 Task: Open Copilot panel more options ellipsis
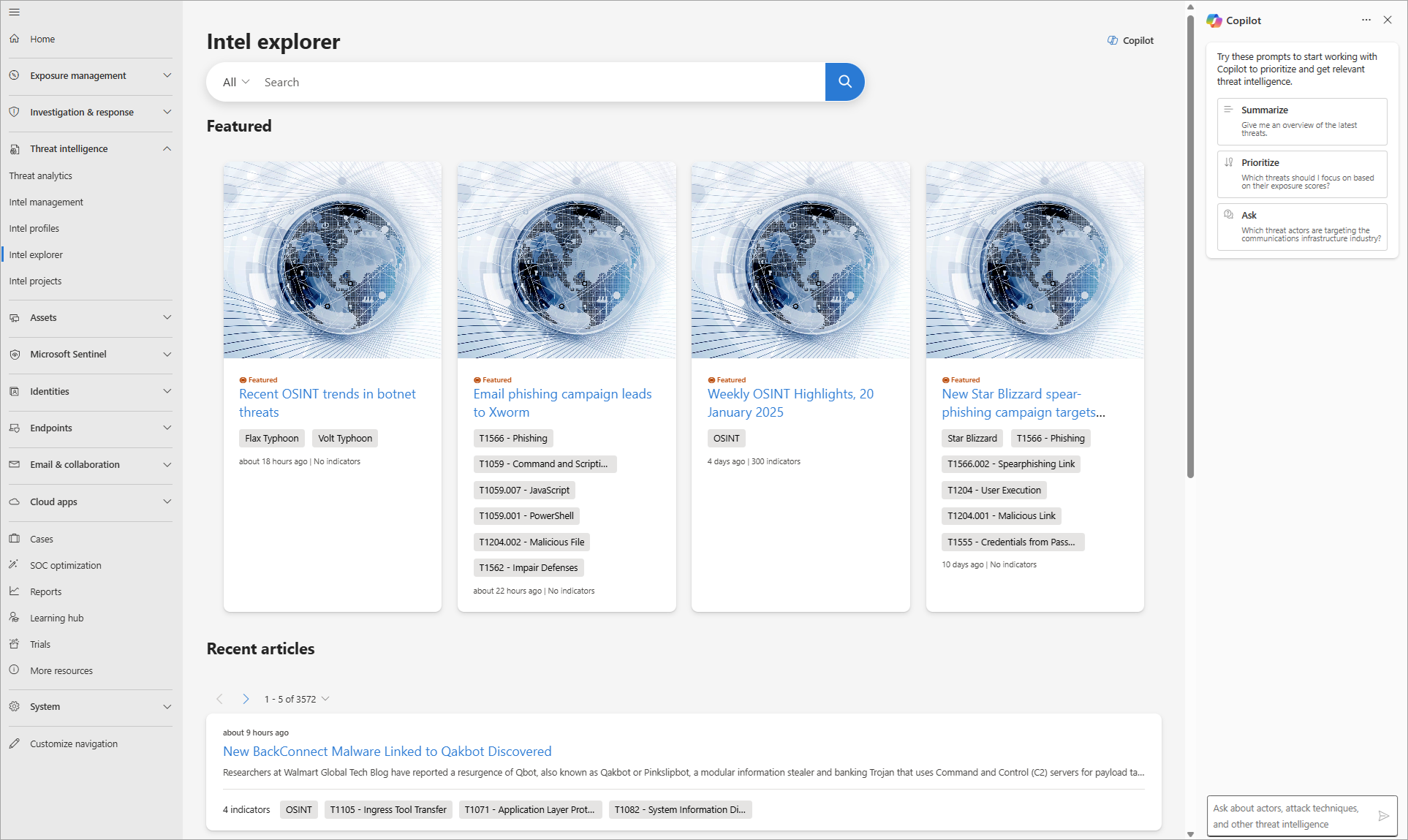click(x=1366, y=20)
